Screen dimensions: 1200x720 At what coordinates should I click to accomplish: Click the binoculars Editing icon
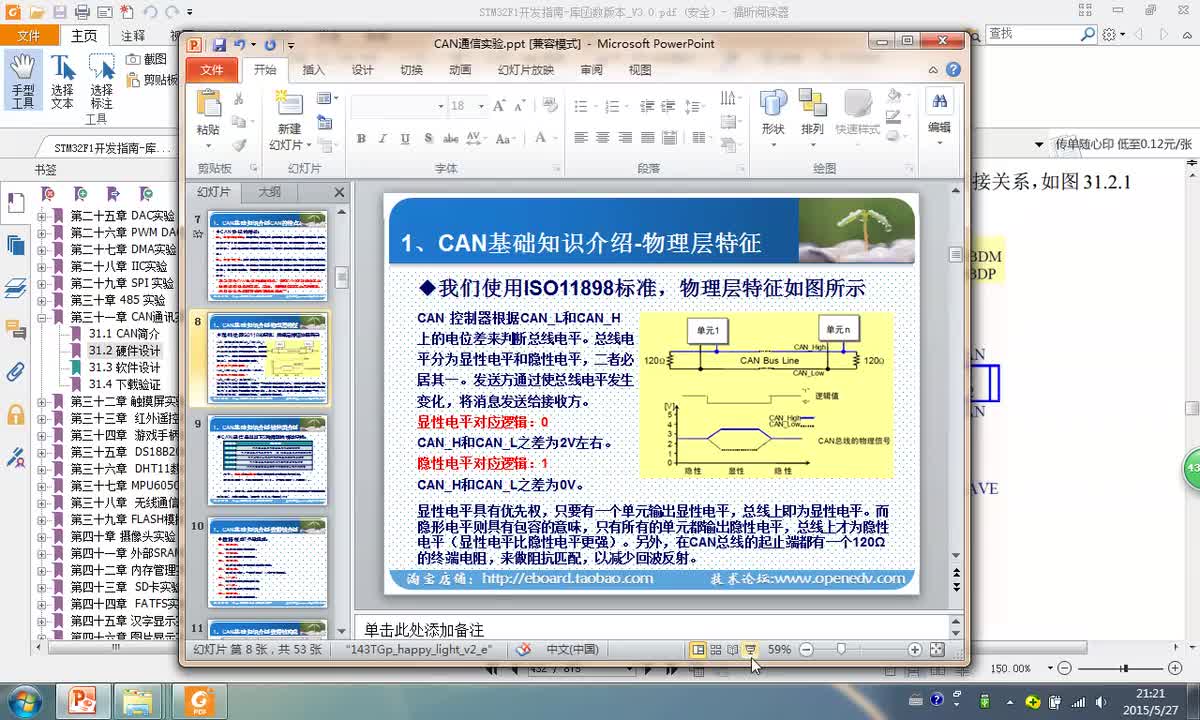tap(939, 102)
